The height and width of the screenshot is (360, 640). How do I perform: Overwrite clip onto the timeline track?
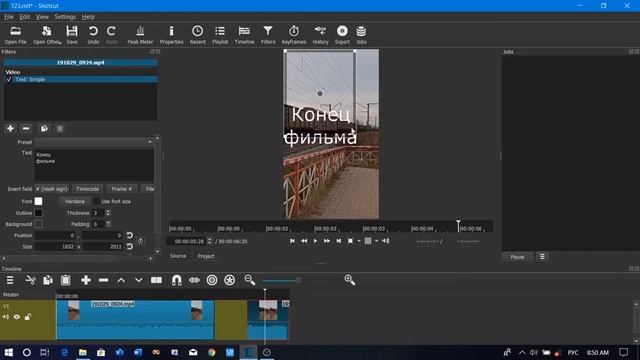139,280
